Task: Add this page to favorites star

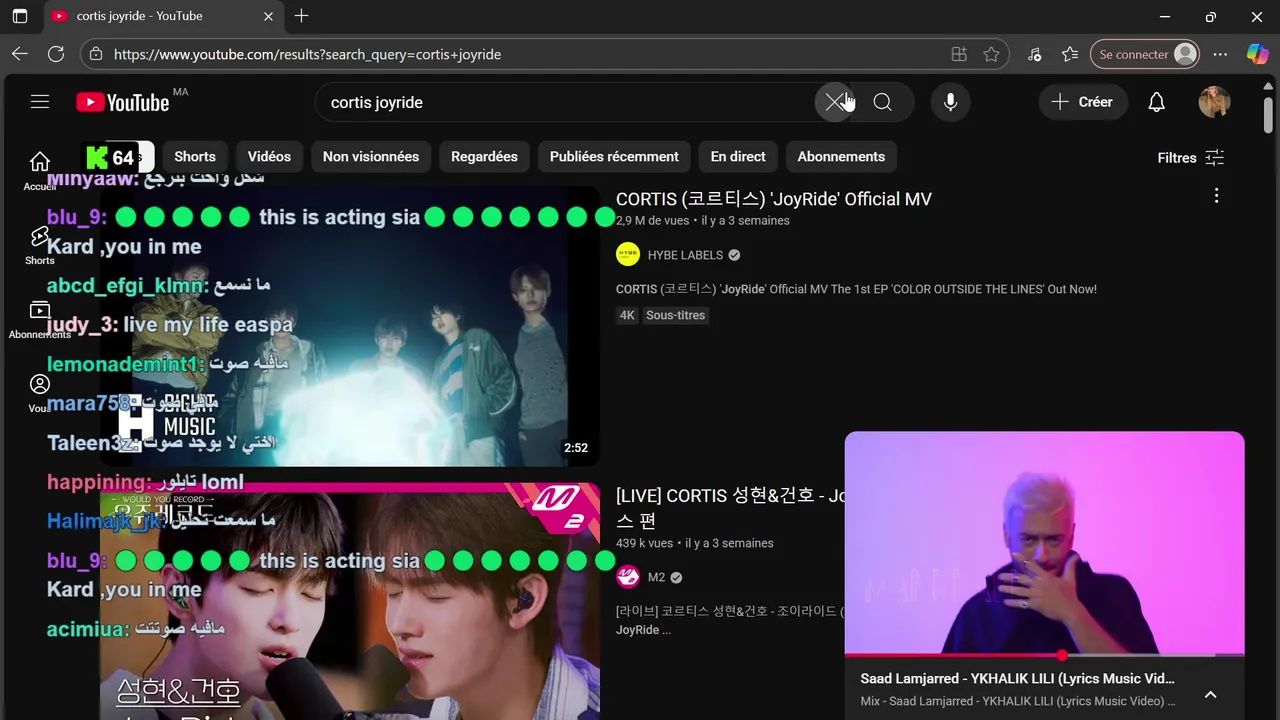Action: (x=991, y=54)
